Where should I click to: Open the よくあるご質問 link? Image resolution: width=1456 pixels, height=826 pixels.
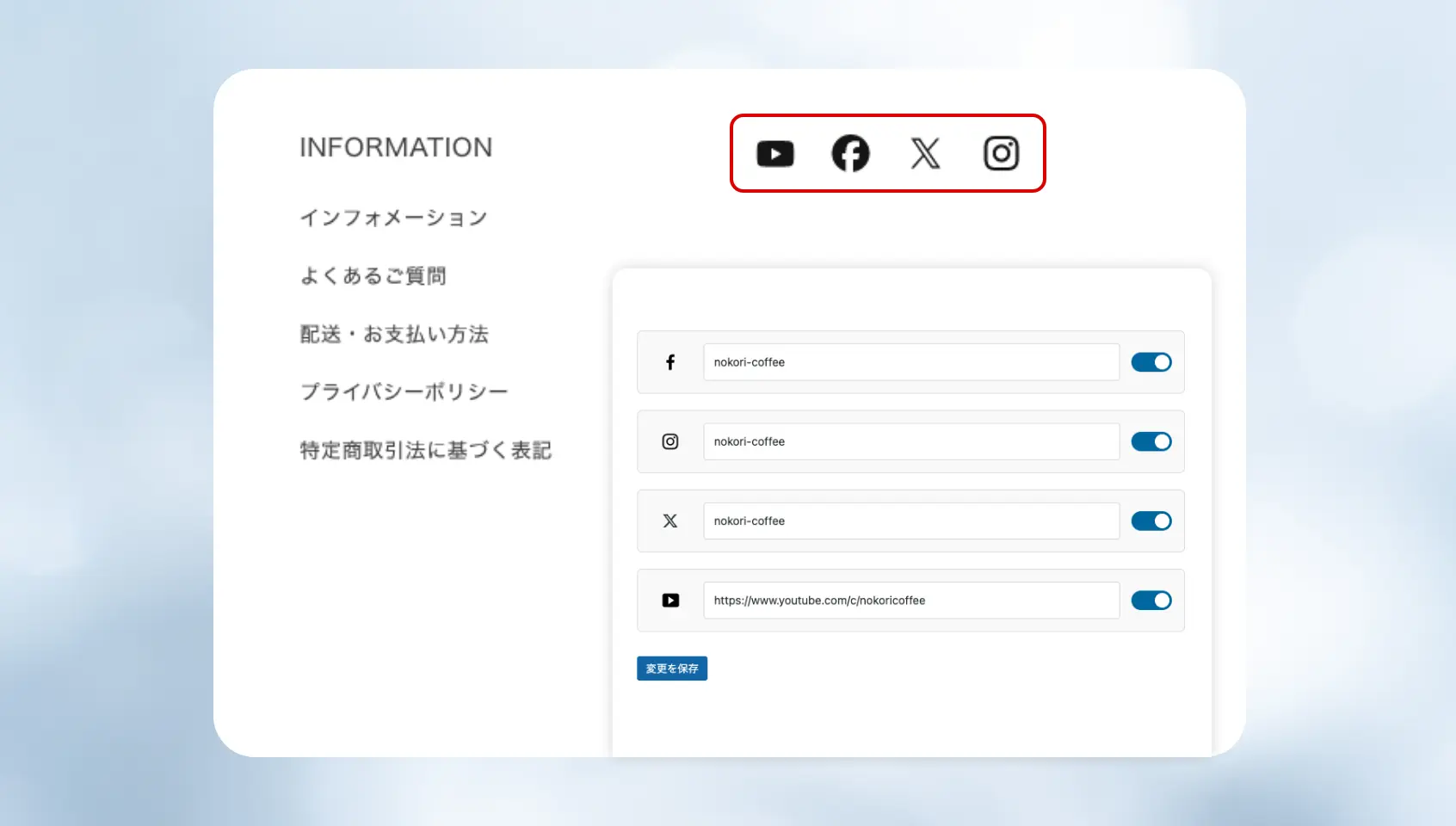pos(373,276)
